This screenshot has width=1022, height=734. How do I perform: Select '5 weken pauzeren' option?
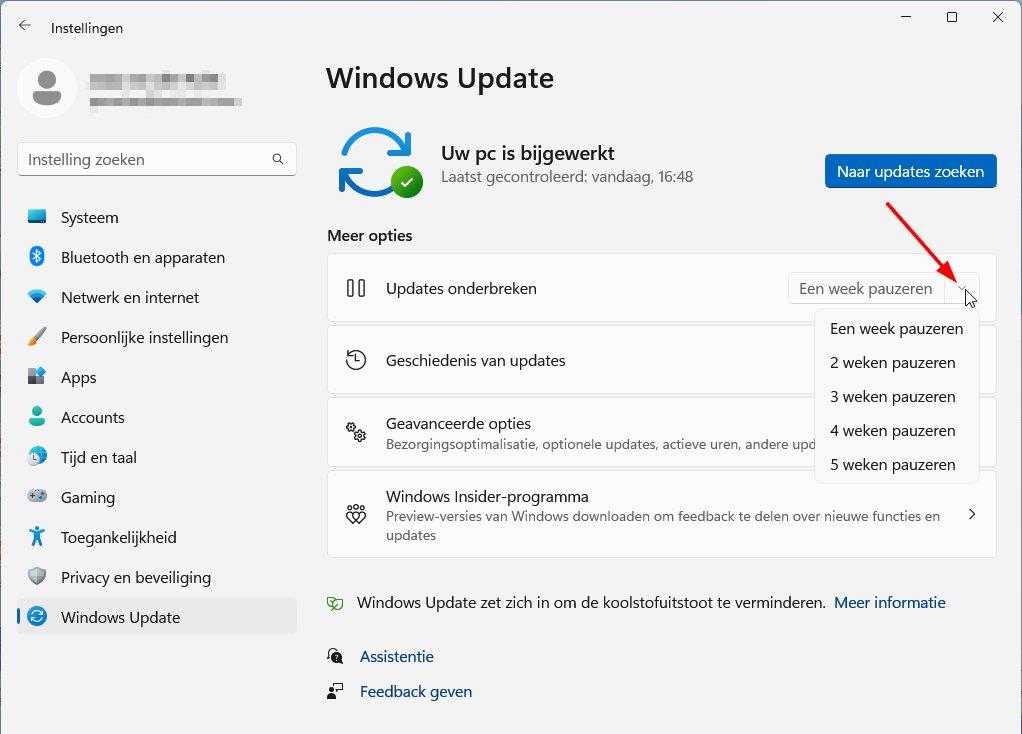[892, 465]
